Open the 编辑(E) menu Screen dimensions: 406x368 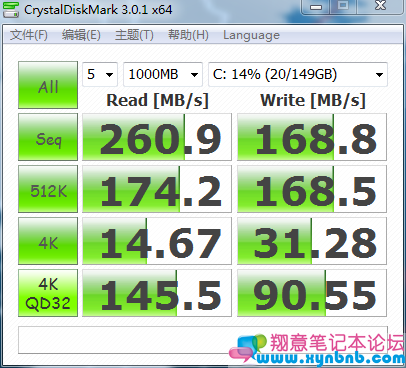(x=81, y=35)
